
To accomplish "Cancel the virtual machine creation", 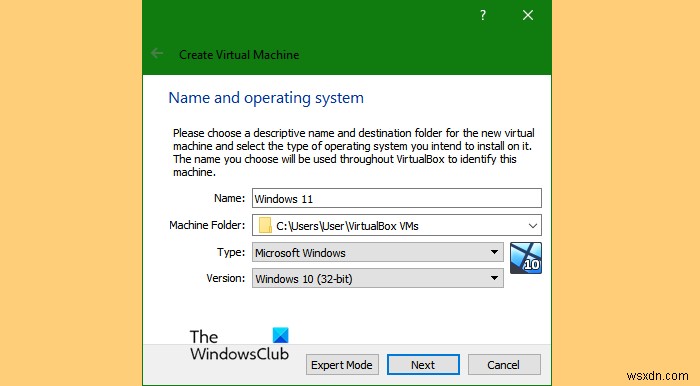I will click(x=504, y=365).
